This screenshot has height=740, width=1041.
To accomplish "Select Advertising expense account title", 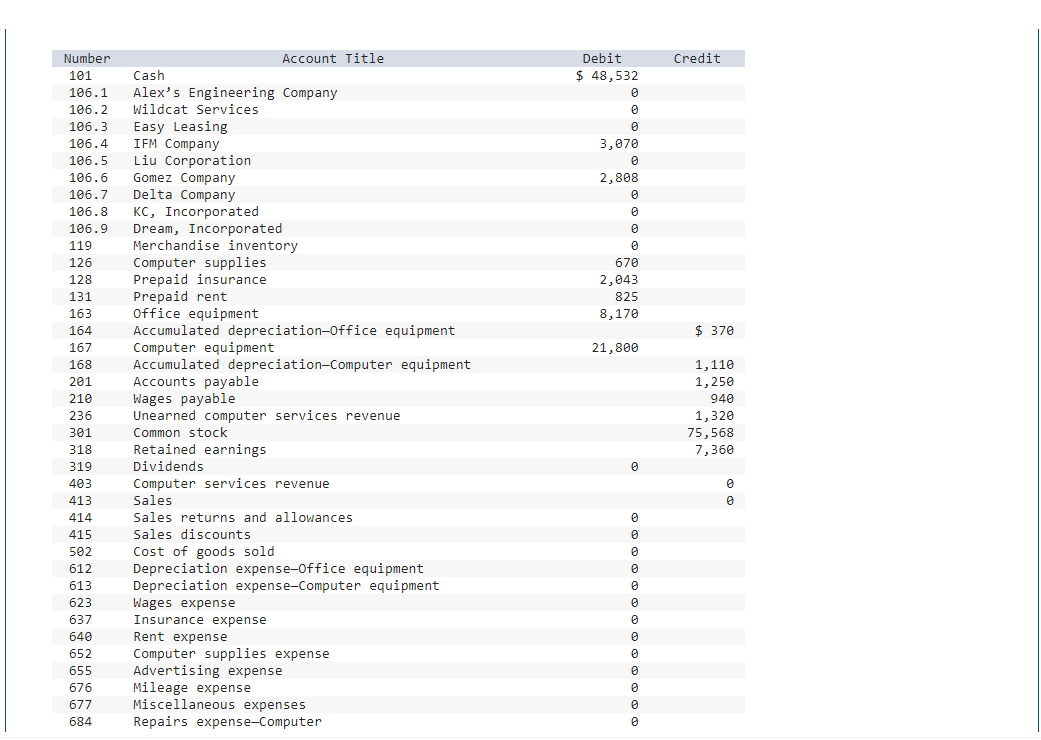I will click(x=208, y=671).
